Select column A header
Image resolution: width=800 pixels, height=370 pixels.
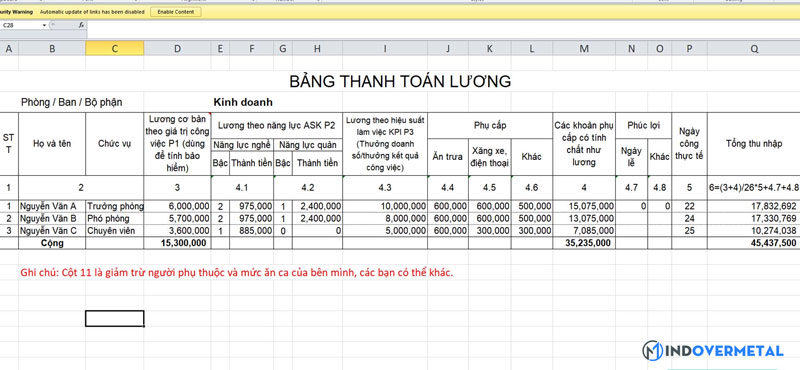(9, 48)
